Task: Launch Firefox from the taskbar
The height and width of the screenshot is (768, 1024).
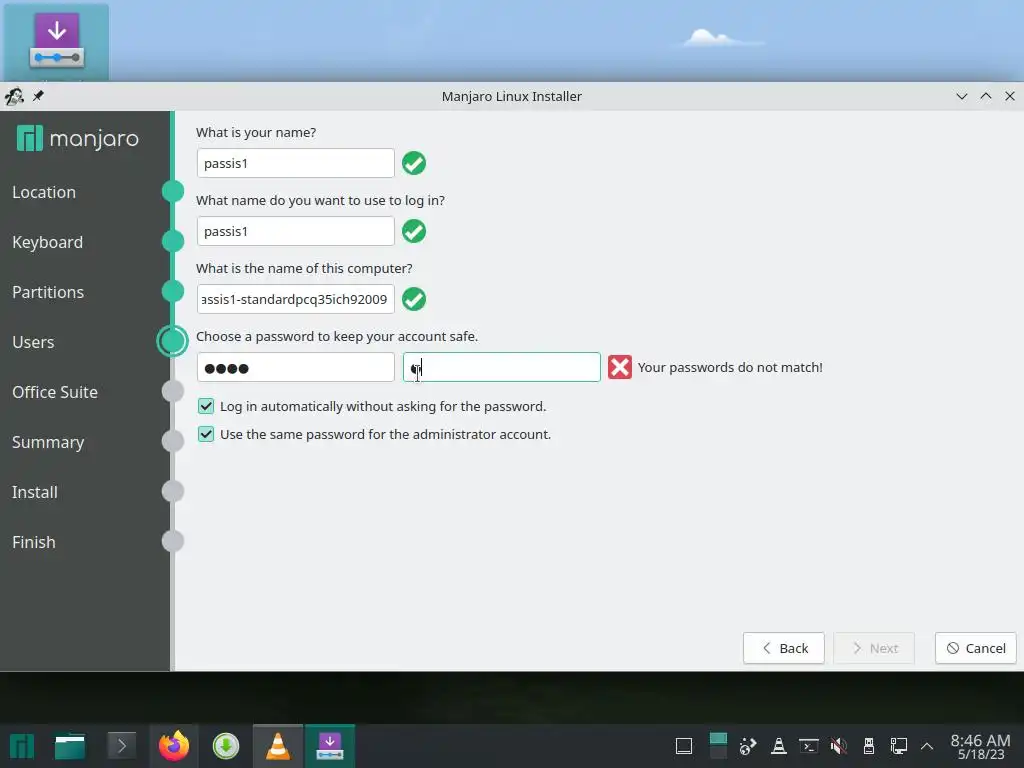Action: point(174,746)
